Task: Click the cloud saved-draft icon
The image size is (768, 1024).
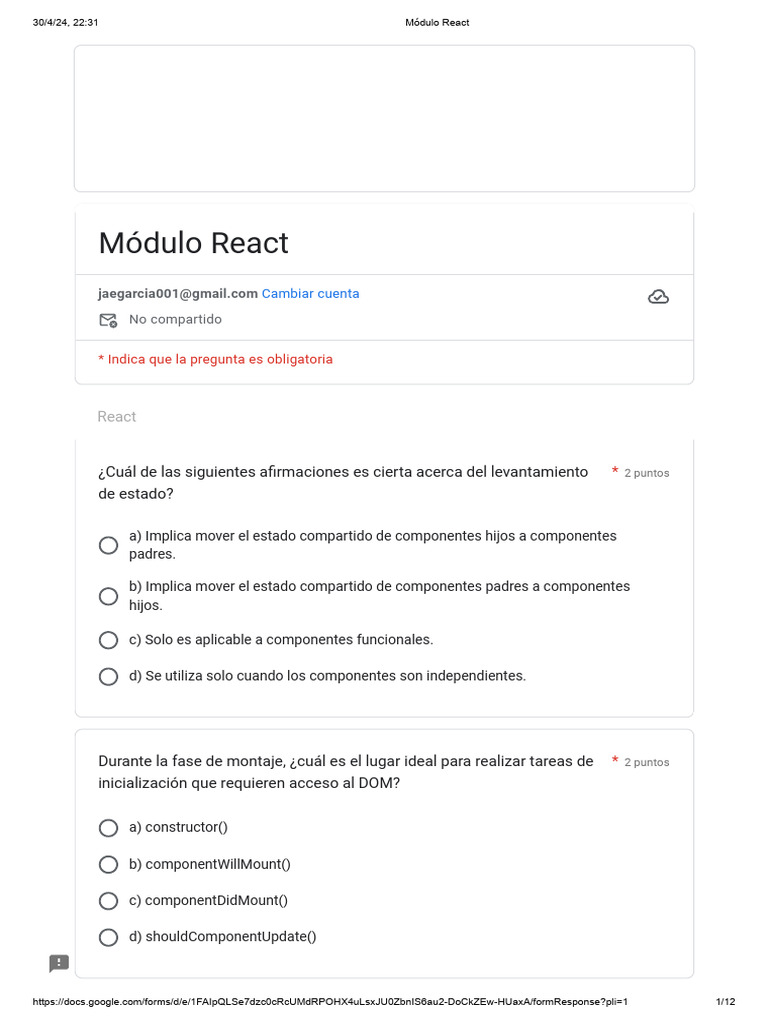Action: [x=658, y=297]
